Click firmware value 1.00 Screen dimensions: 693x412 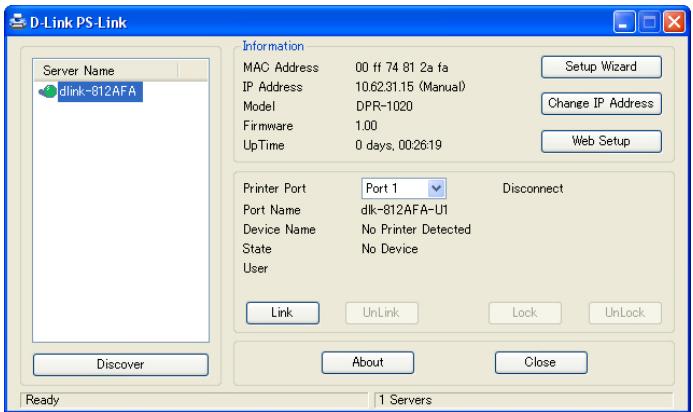tap(366, 126)
